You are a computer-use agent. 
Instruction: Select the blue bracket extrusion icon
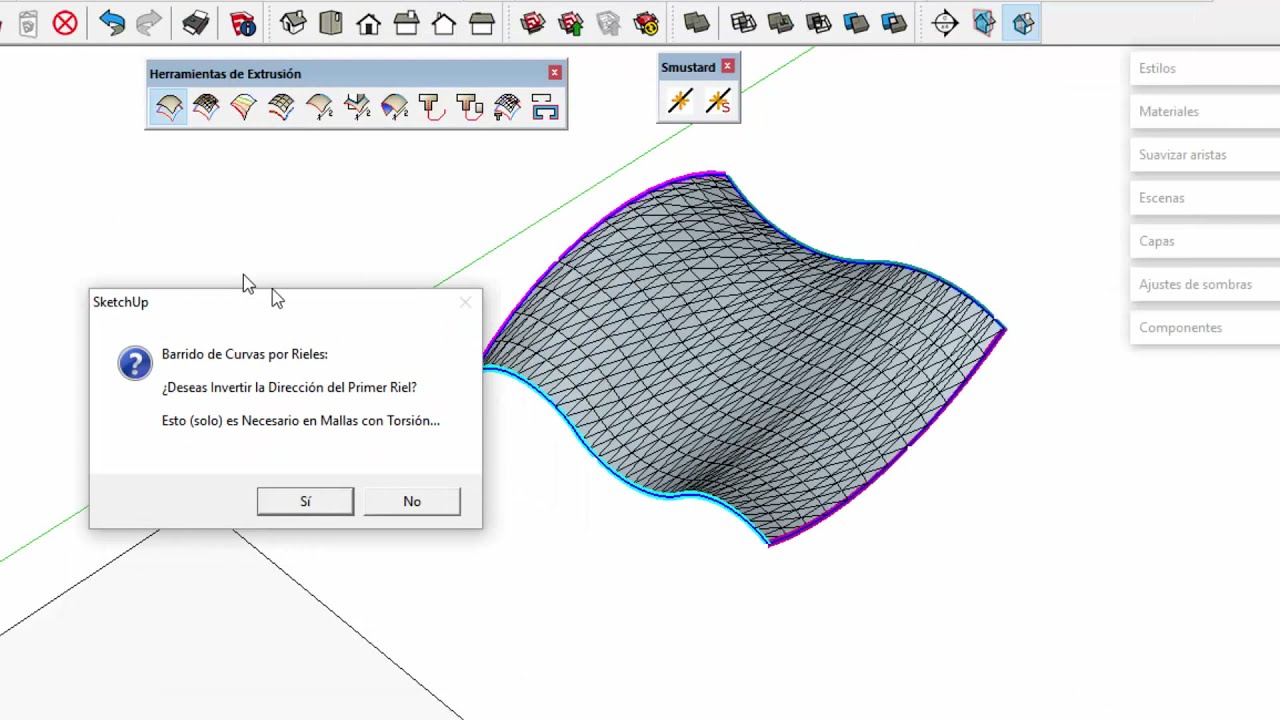click(x=545, y=107)
